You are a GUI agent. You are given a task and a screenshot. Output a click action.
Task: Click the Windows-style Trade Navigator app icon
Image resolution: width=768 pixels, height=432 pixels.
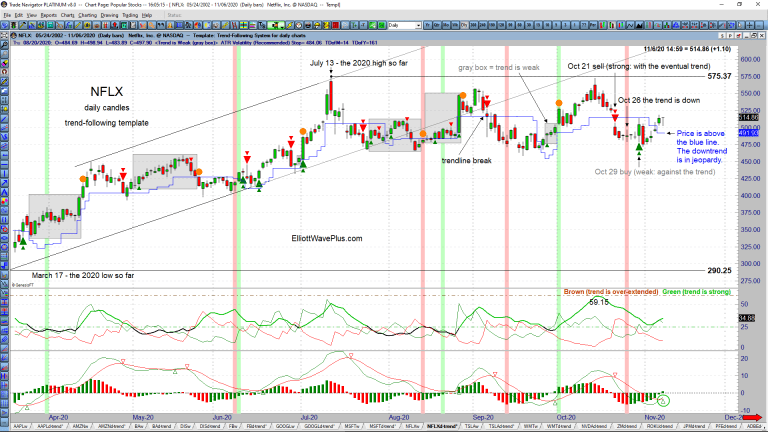(x=4, y=4)
